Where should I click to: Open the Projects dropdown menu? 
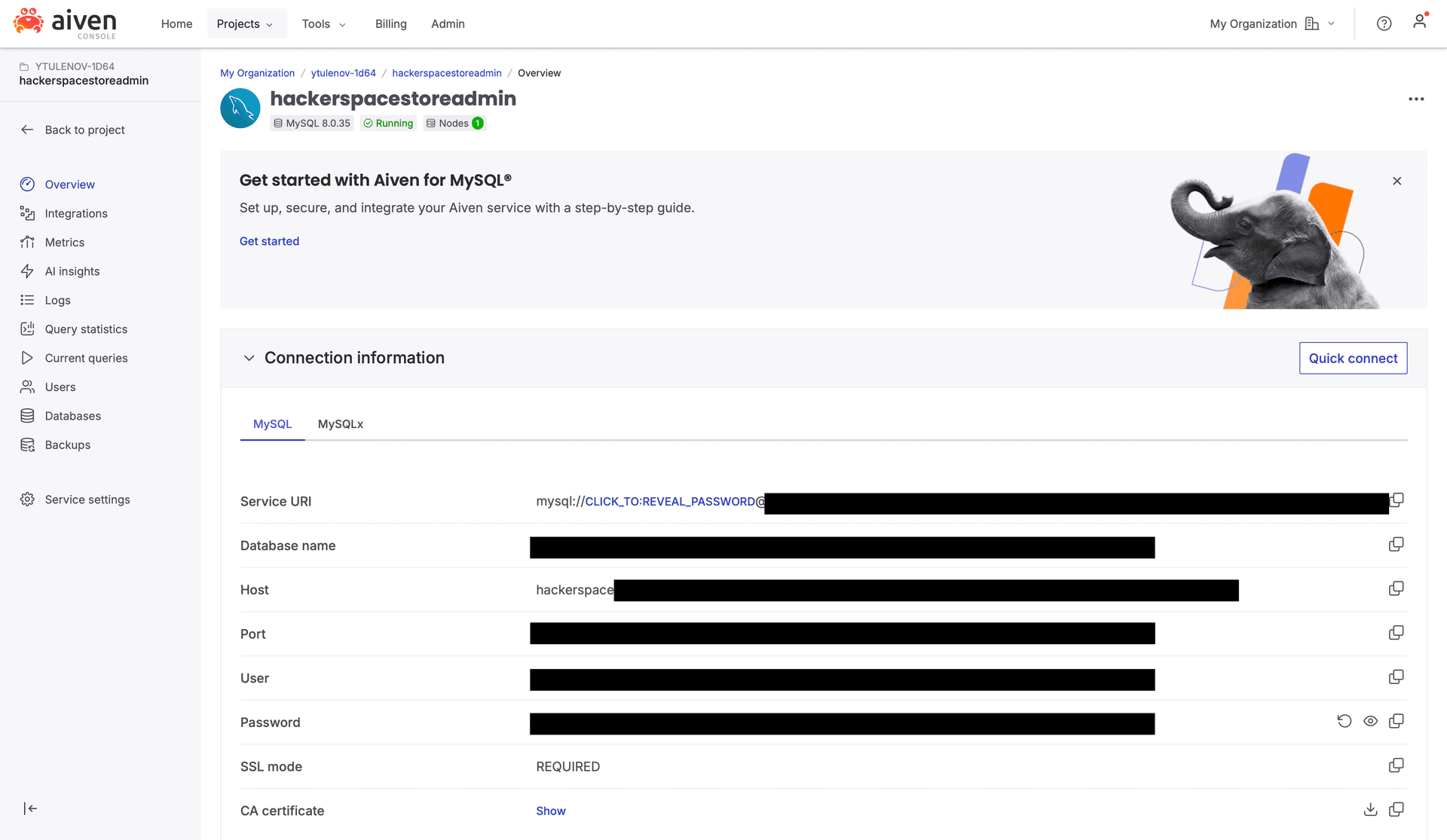click(246, 24)
